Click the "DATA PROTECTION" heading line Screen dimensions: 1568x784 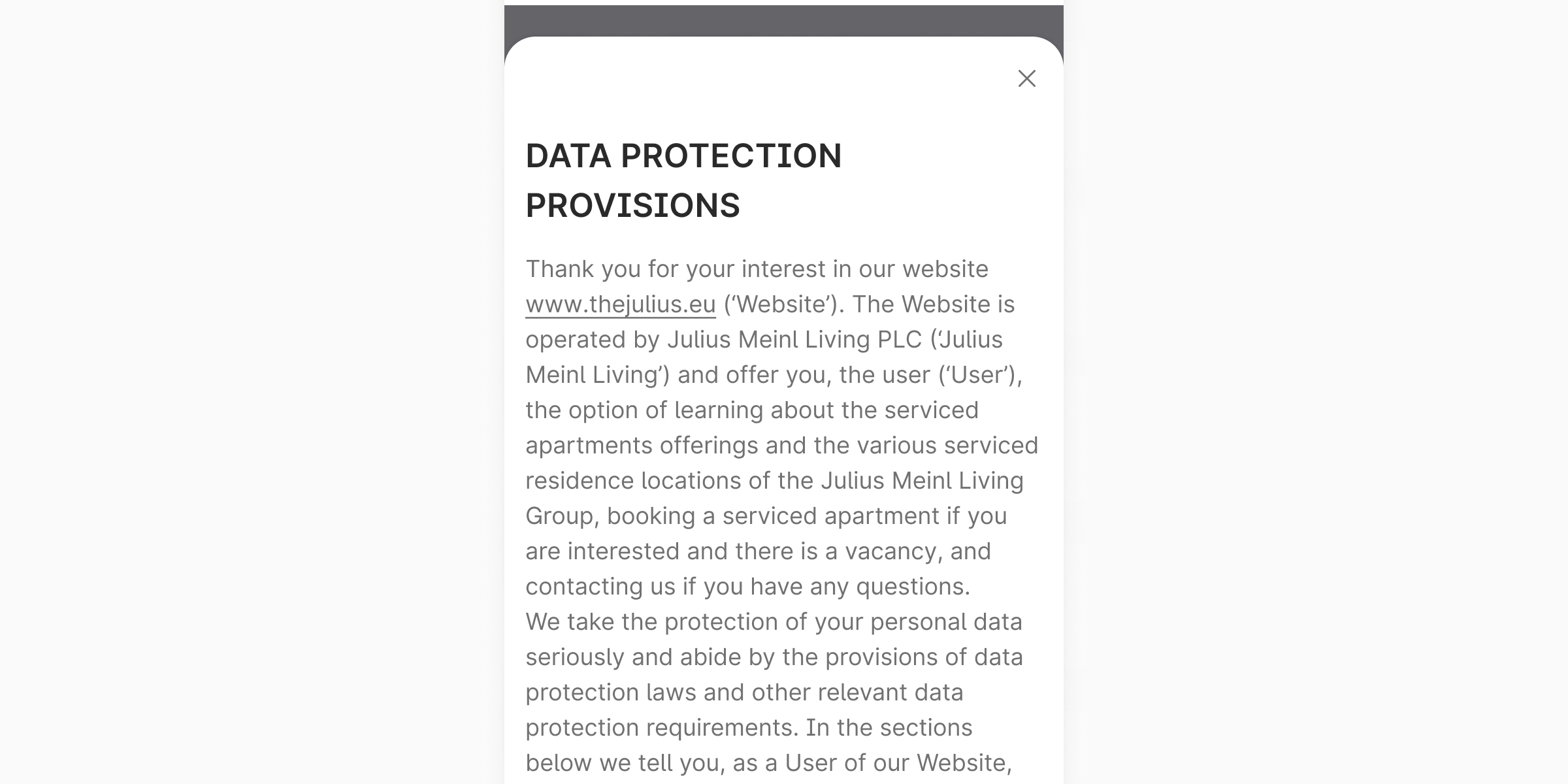(x=683, y=156)
